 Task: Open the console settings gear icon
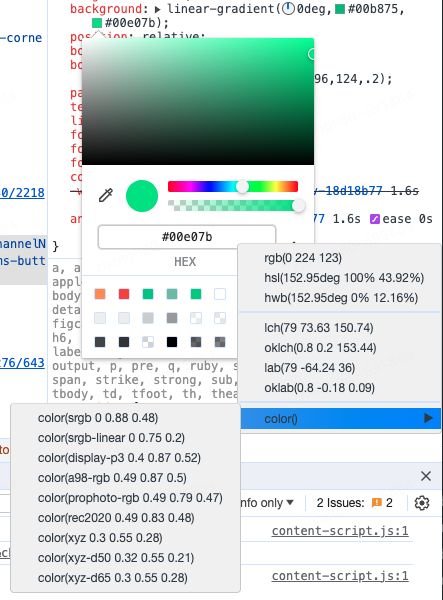[422, 503]
